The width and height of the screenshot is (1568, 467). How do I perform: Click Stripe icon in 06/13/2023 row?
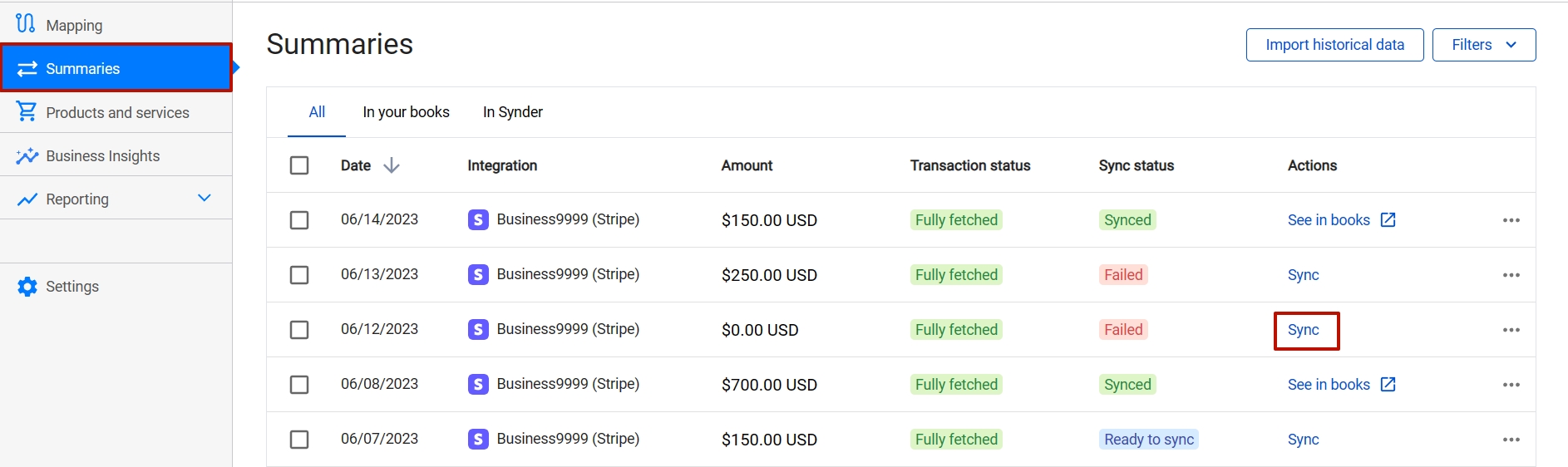(478, 274)
